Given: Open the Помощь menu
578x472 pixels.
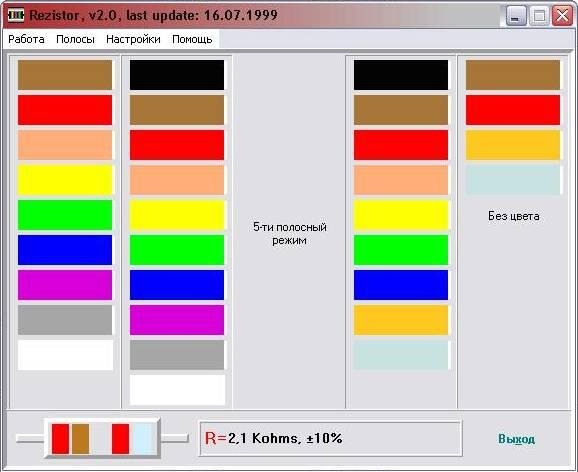Looking at the screenshot, I should tap(192, 39).
